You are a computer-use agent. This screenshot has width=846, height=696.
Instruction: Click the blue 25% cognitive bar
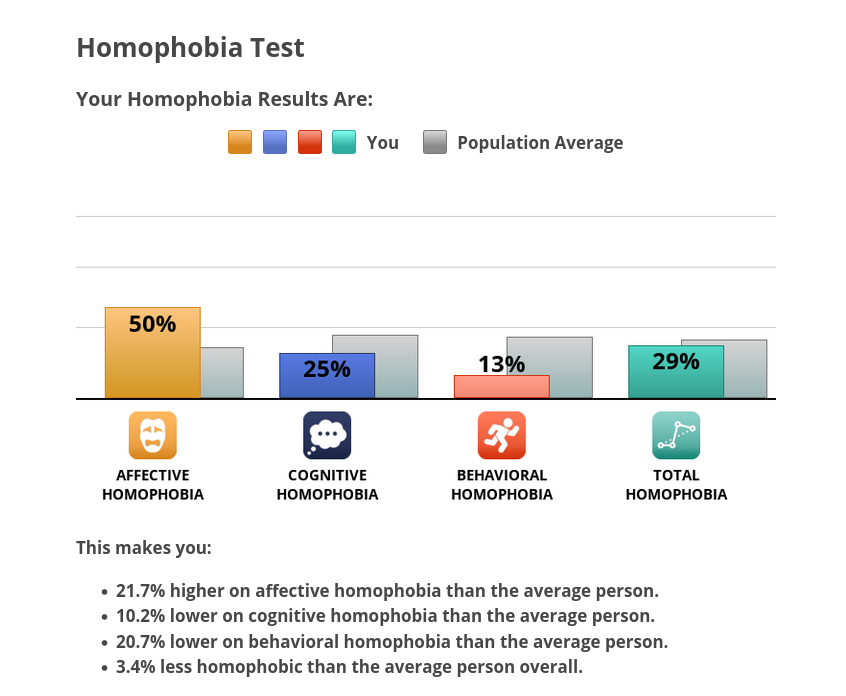point(327,376)
